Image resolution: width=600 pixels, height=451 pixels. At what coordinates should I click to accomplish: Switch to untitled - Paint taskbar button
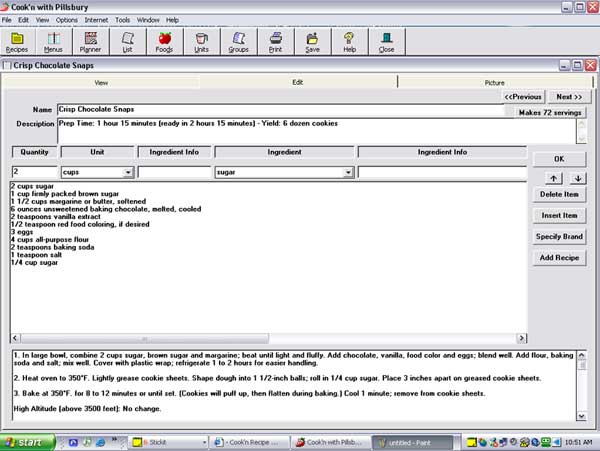[x=412, y=443]
